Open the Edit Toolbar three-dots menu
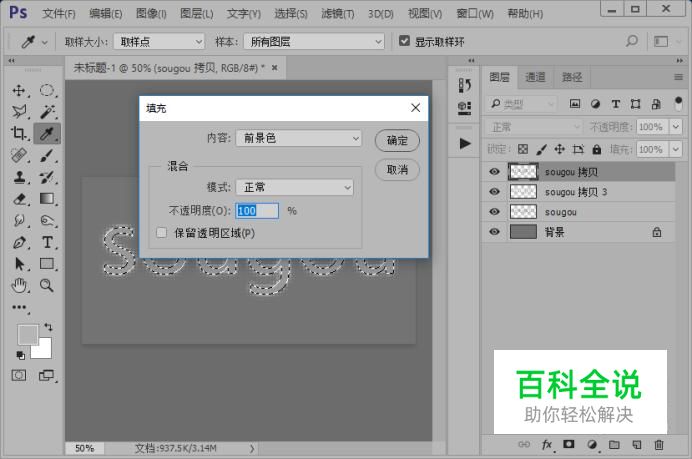The height and width of the screenshot is (459, 692). pos(19,307)
